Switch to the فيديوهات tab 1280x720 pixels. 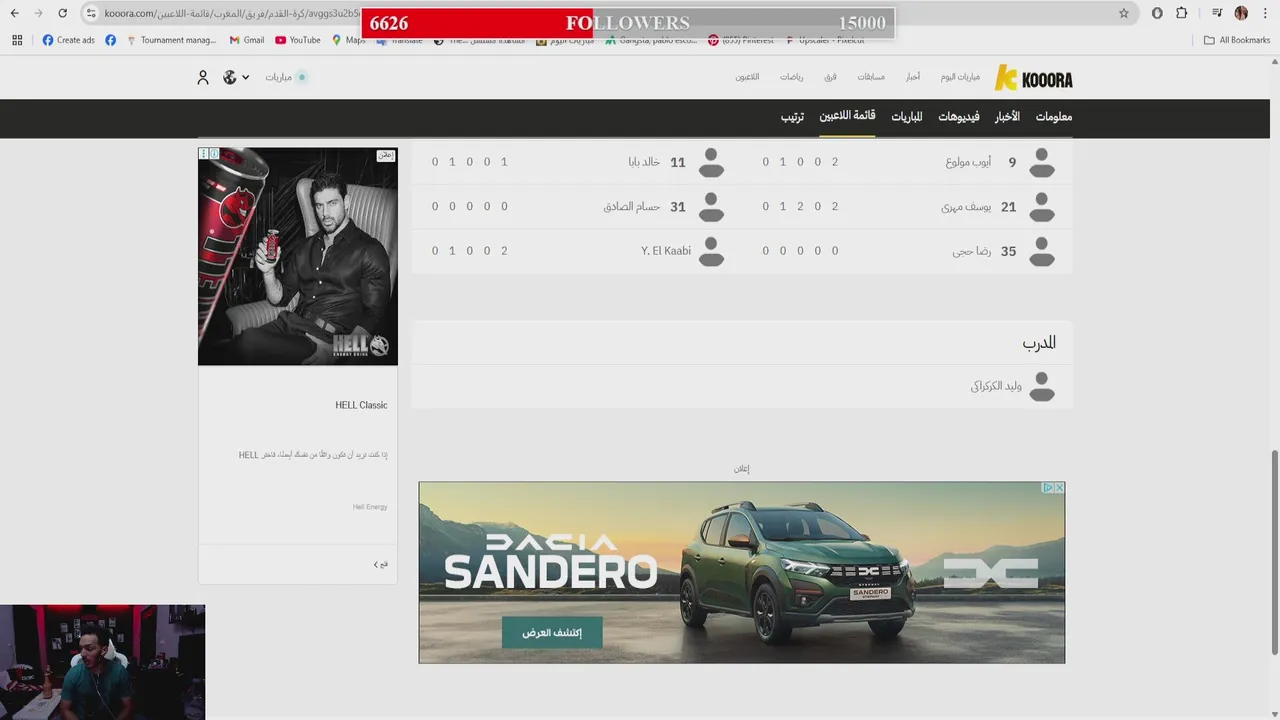[x=959, y=117]
